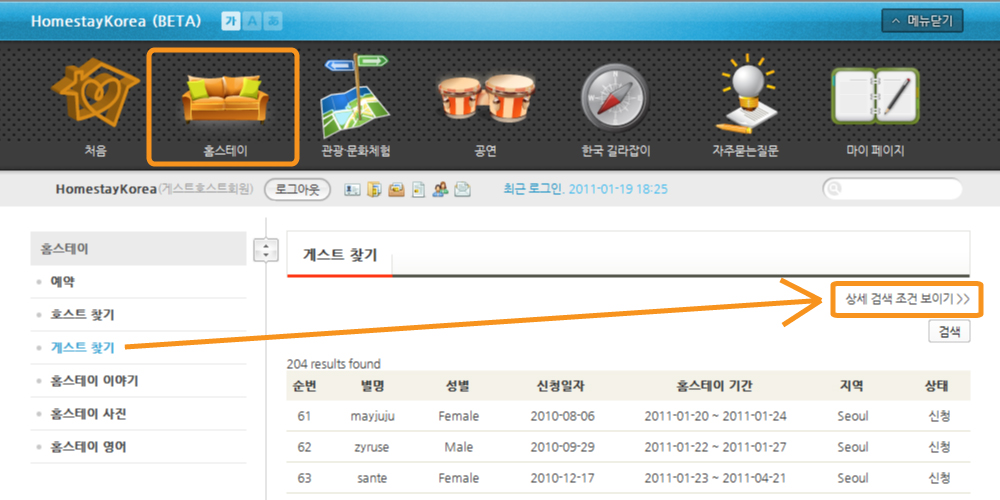Screen dimensions: 1000x500
Task: Toggle the sidebar up-down arrow control
Action: click(x=265, y=249)
